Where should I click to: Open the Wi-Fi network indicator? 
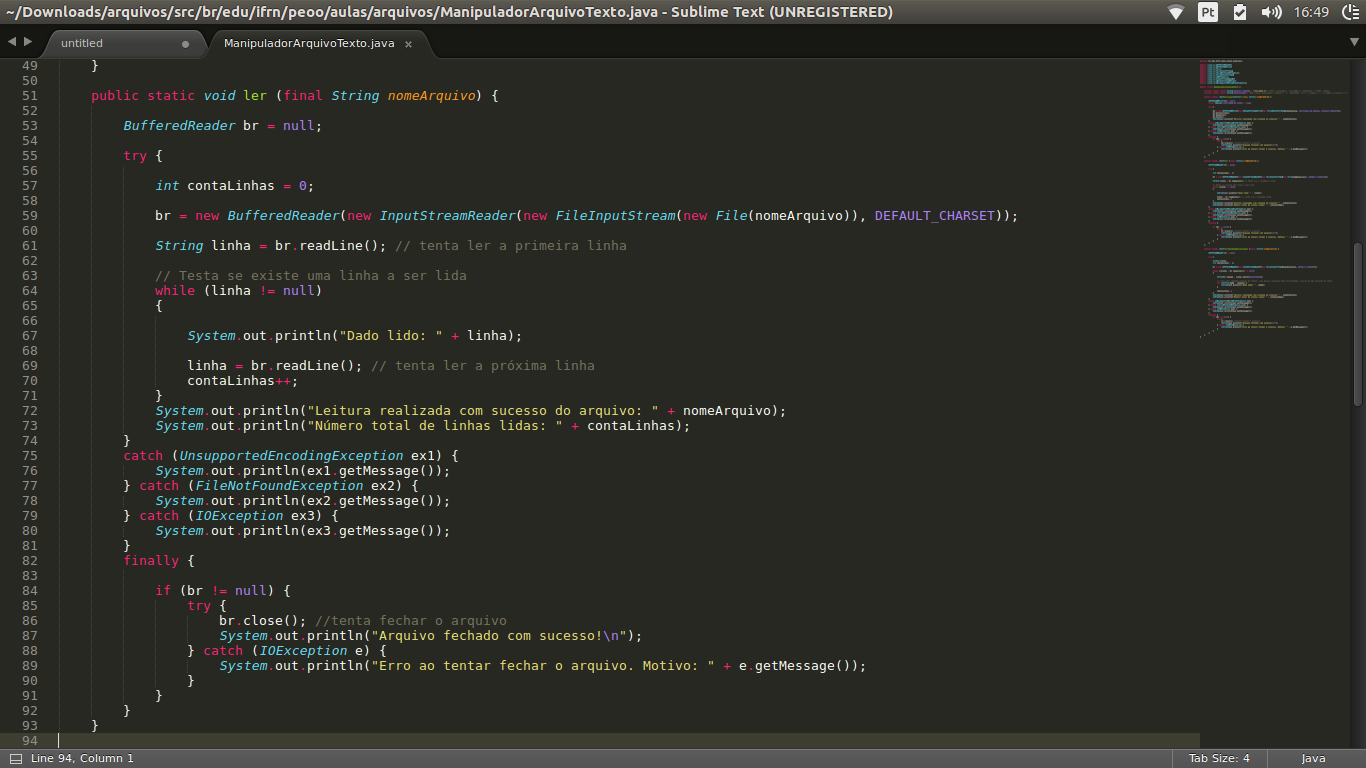point(1176,12)
